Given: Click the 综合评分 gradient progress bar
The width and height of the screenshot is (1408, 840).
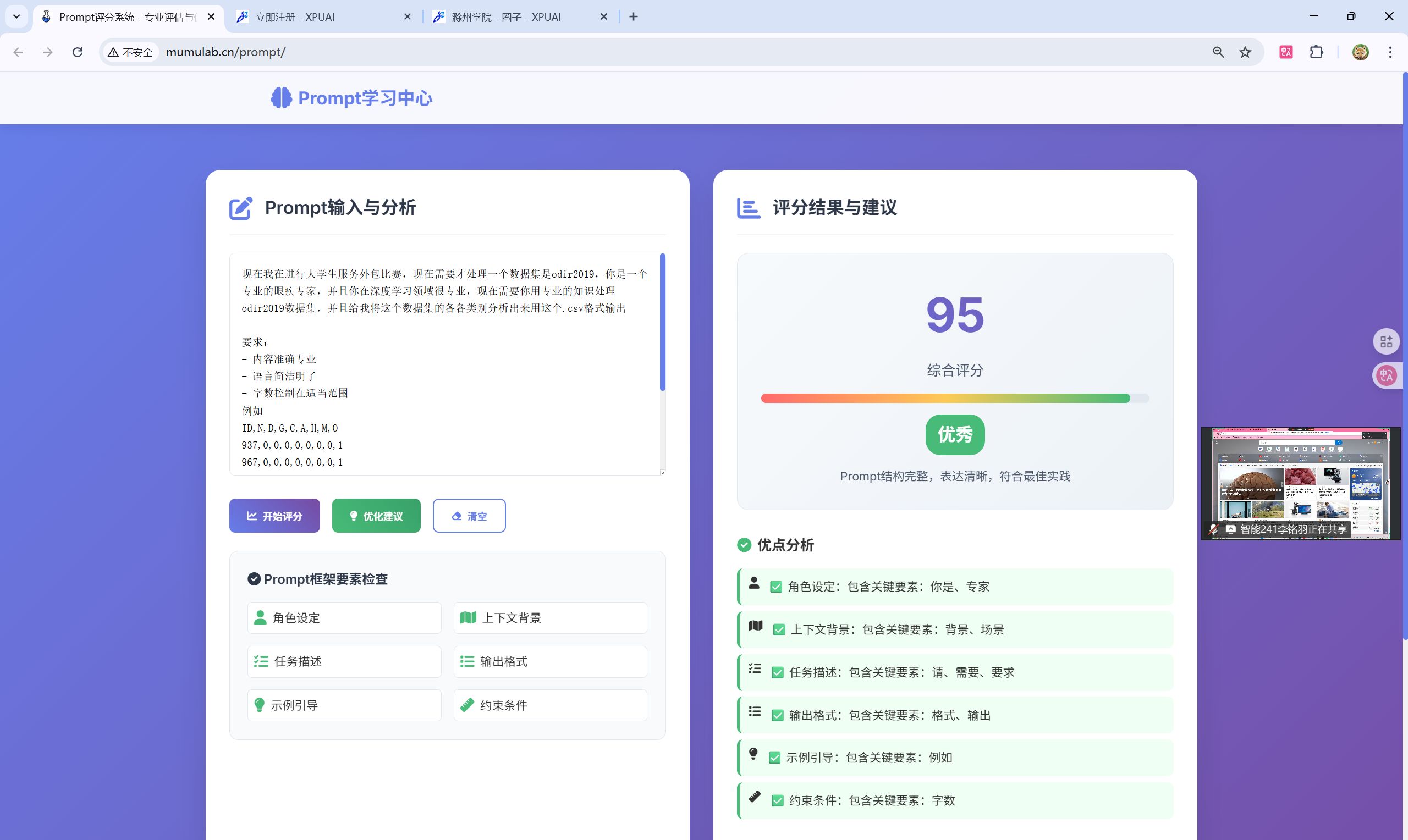Looking at the screenshot, I should (x=954, y=399).
